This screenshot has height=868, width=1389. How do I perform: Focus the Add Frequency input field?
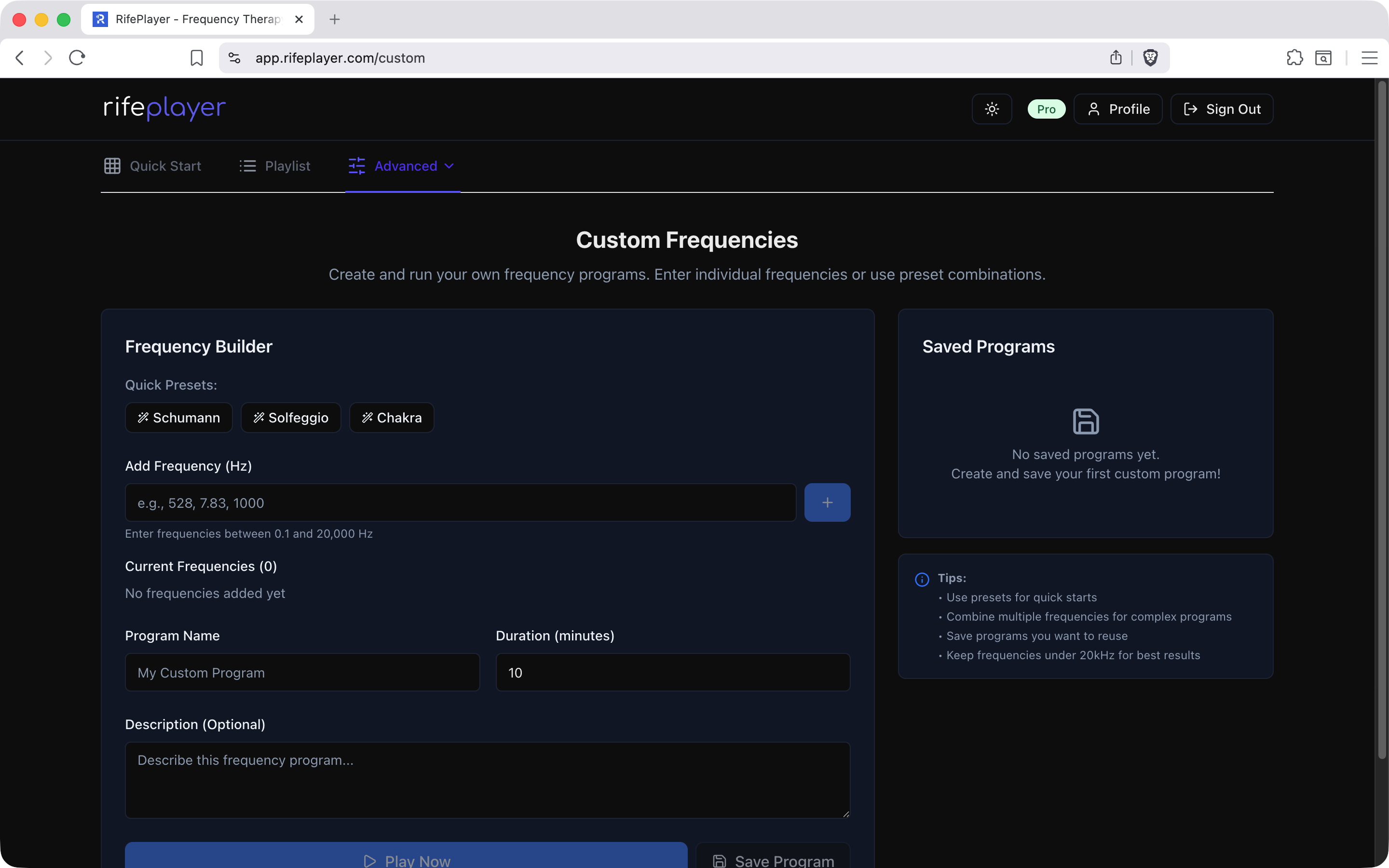pyautogui.click(x=461, y=503)
